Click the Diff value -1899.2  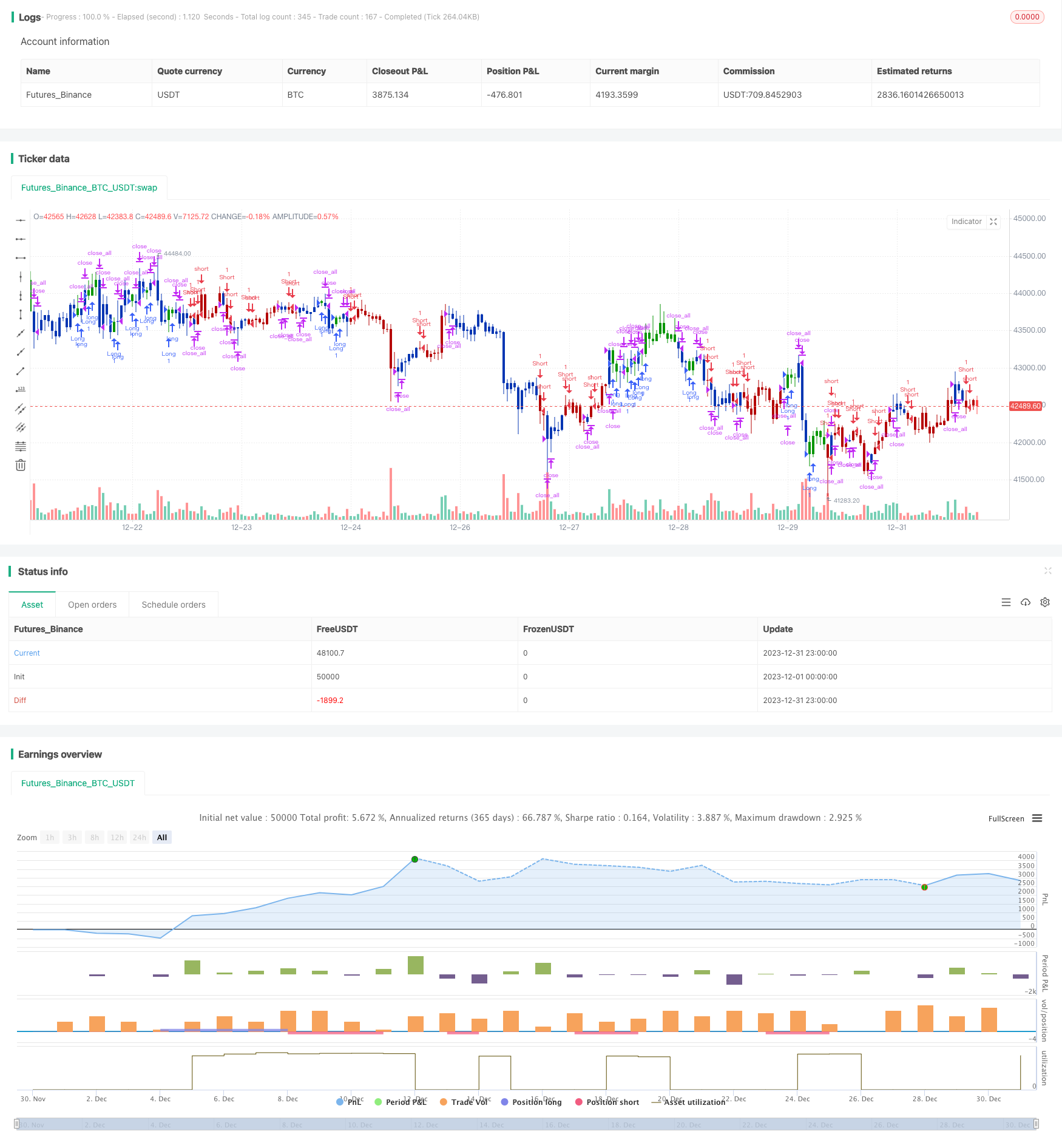click(x=330, y=701)
